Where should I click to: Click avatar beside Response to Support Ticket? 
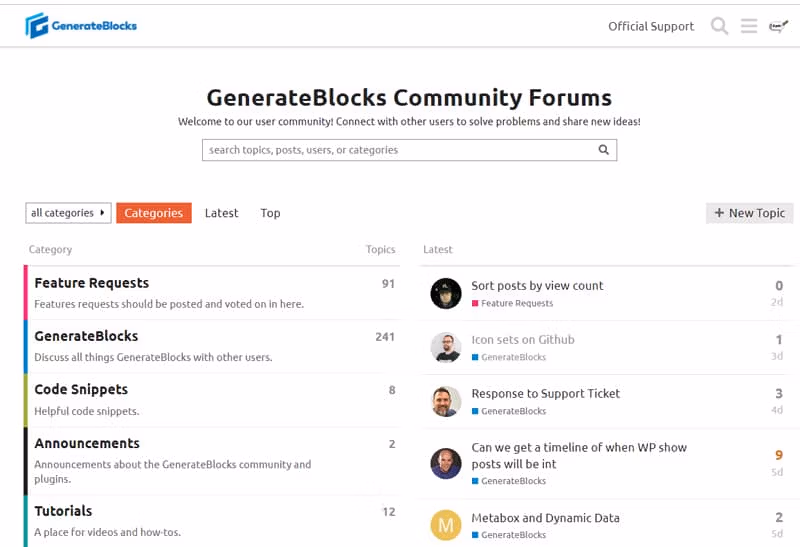446,402
